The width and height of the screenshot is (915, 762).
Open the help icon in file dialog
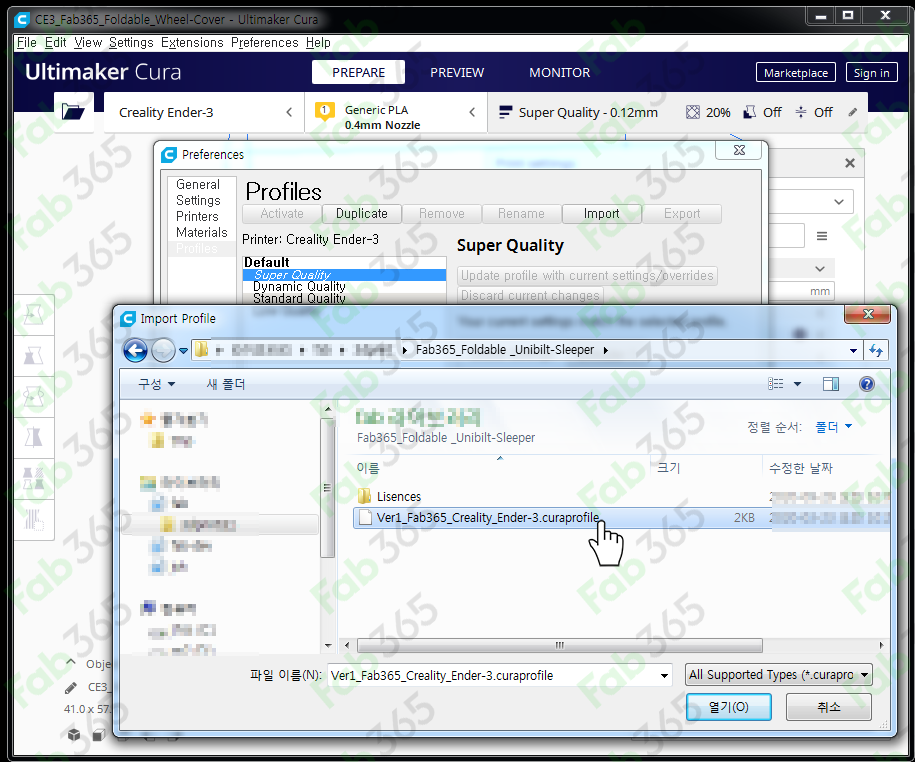coord(867,384)
